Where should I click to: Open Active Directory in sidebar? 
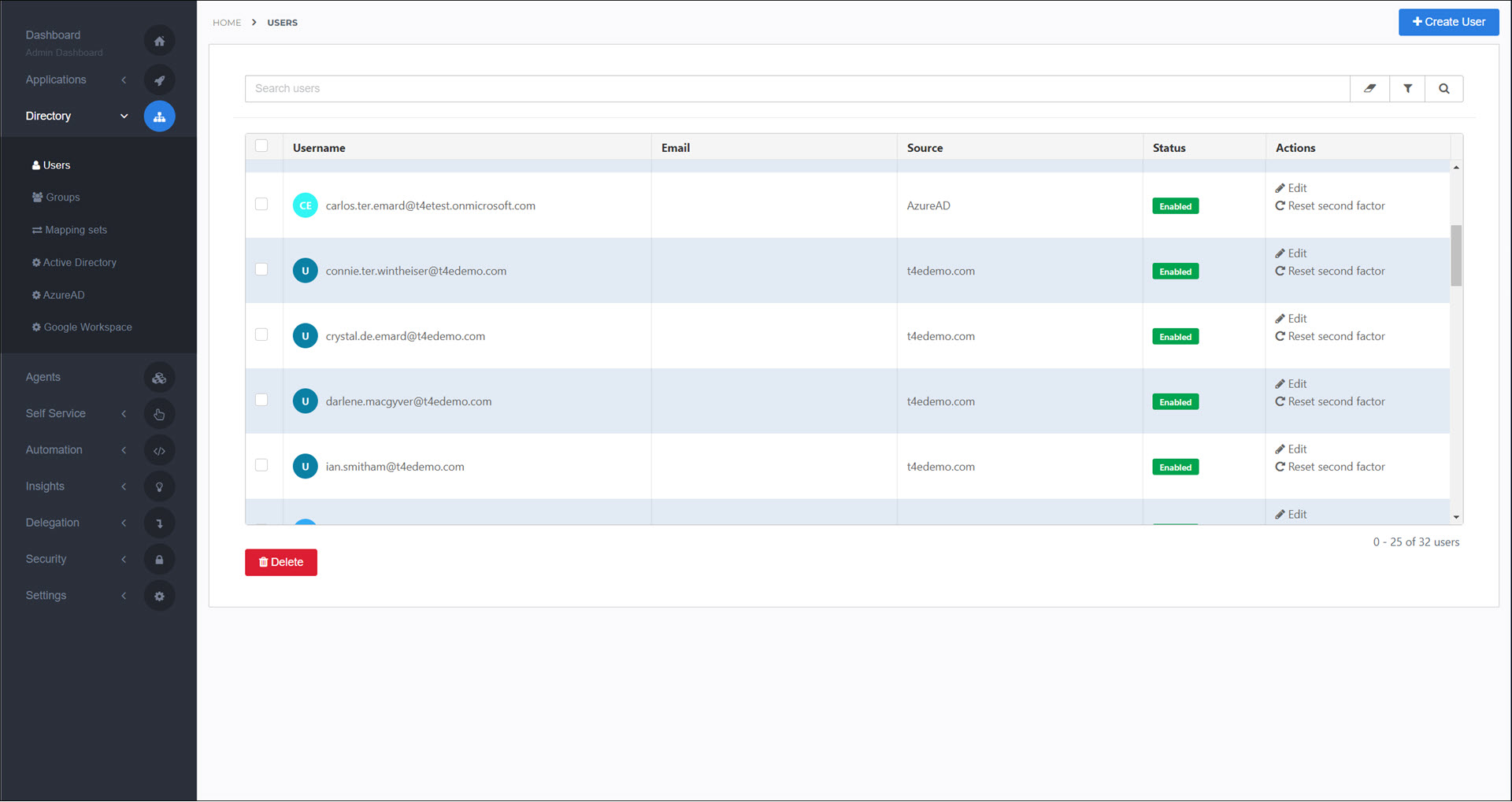point(74,263)
